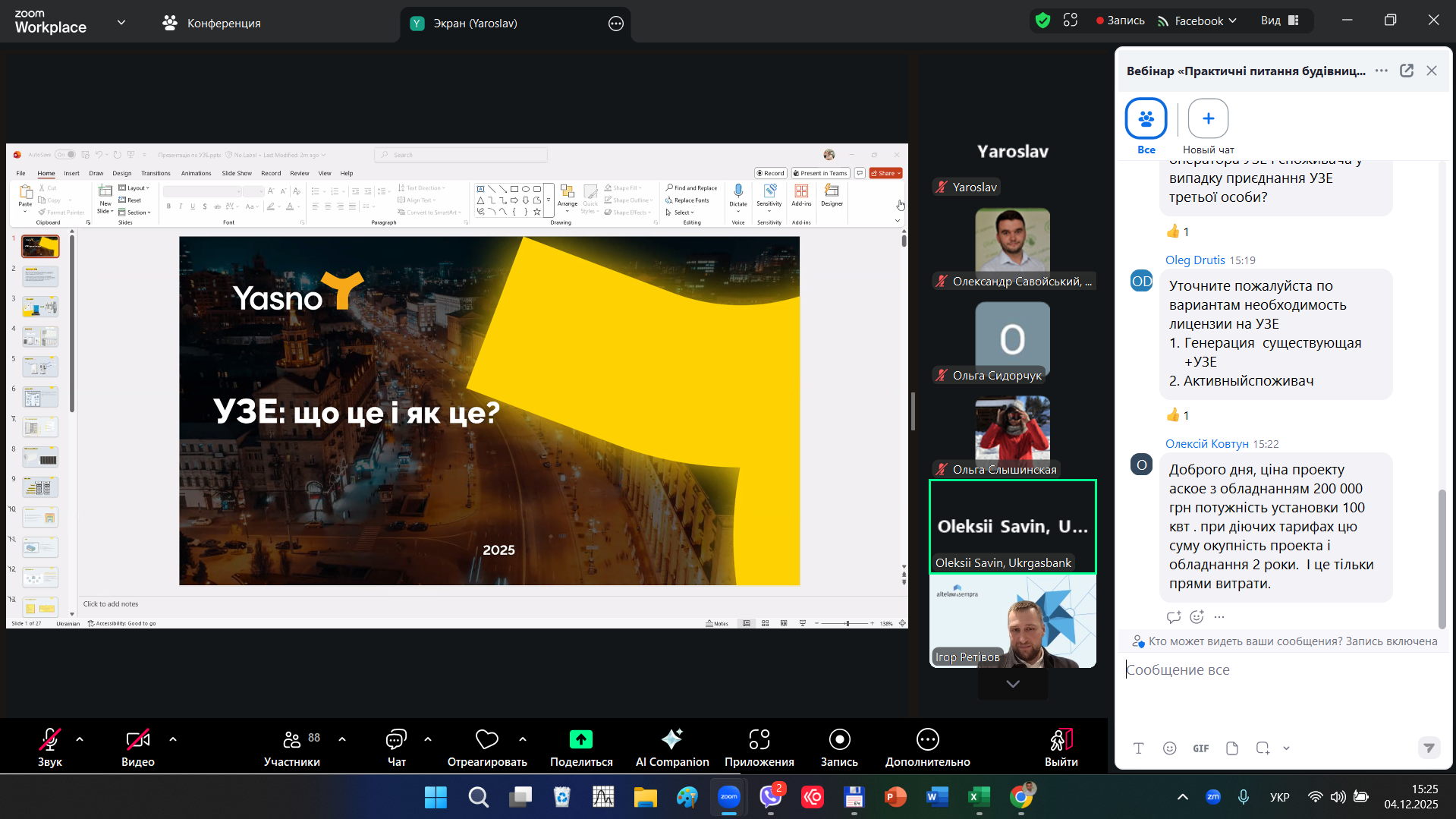The image size is (1456, 819).
Task: Open the Вид view dropdown
Action: pos(1280,20)
